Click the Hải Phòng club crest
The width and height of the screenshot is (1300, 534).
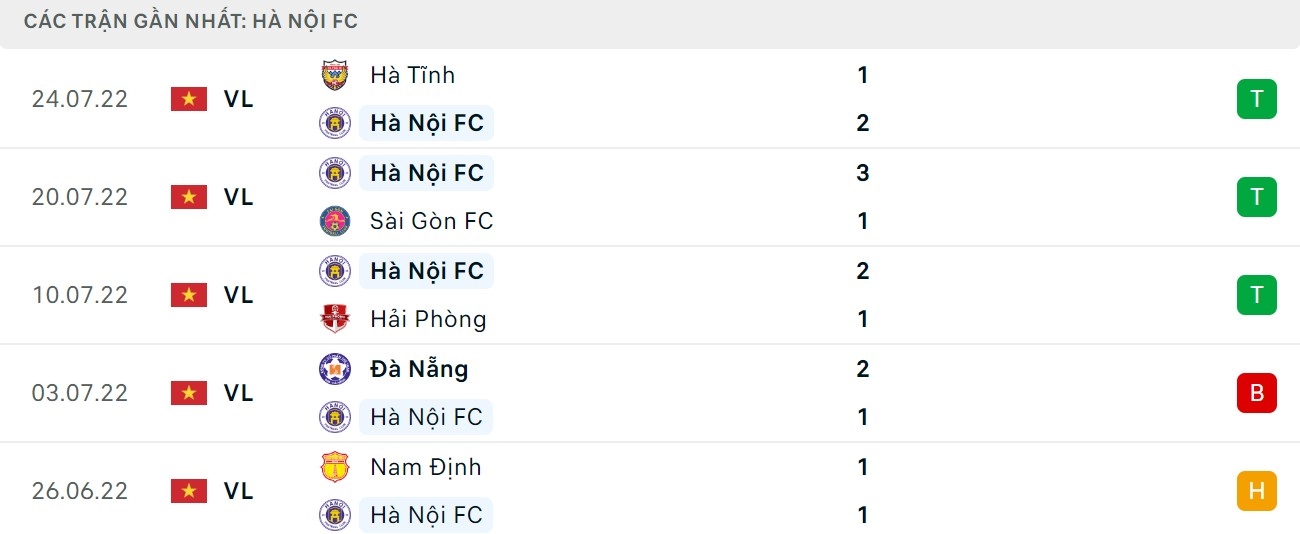point(334,319)
